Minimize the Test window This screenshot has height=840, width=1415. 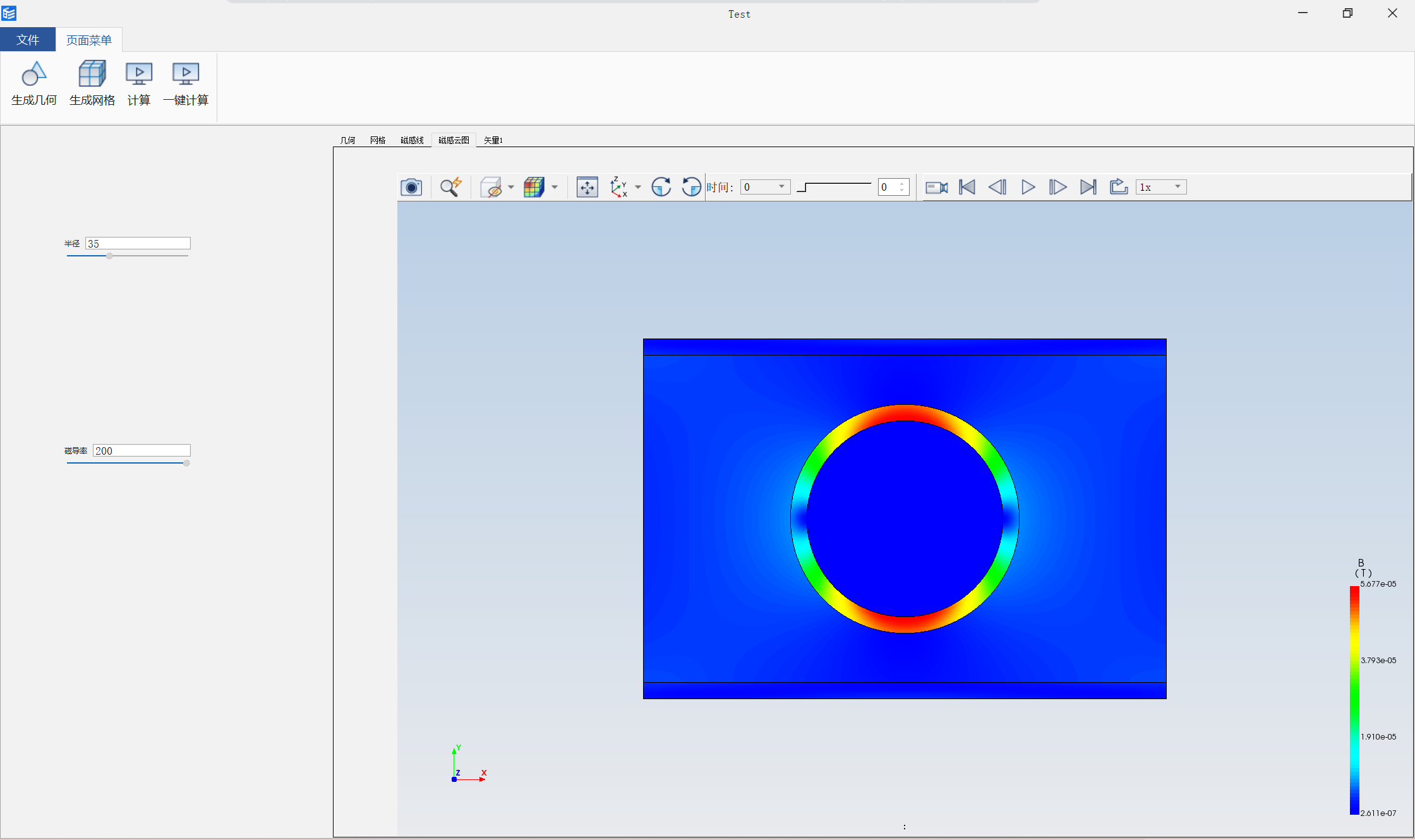coord(1303,13)
